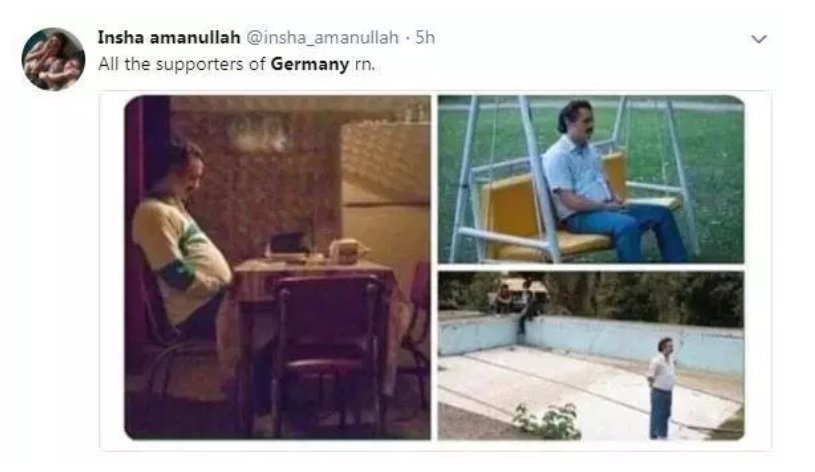This screenshot has width=815, height=472.
Task: Click the trees behind the empty pool
Action: 645,296
